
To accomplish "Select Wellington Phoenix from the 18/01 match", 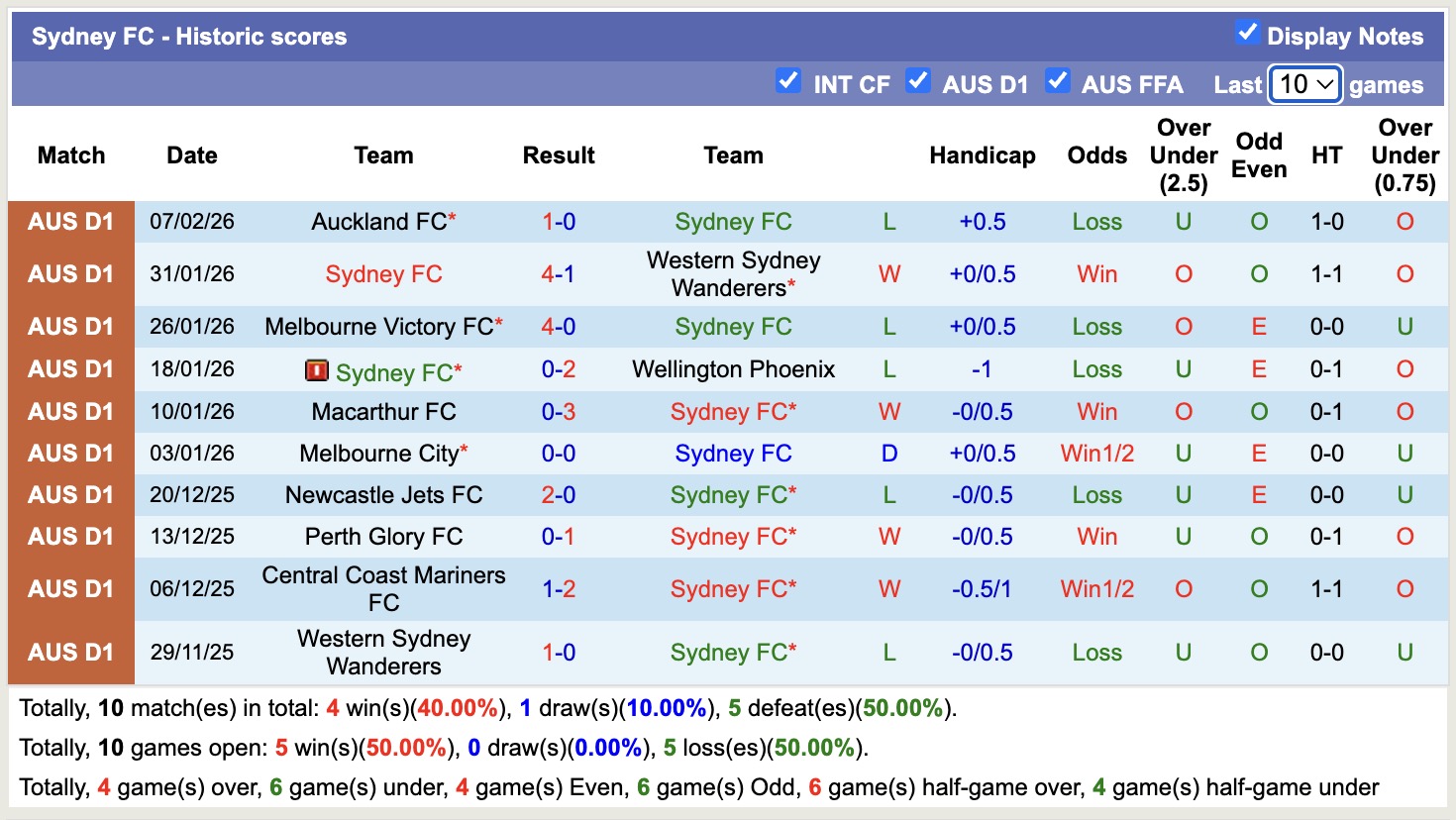I will click(x=733, y=368).
